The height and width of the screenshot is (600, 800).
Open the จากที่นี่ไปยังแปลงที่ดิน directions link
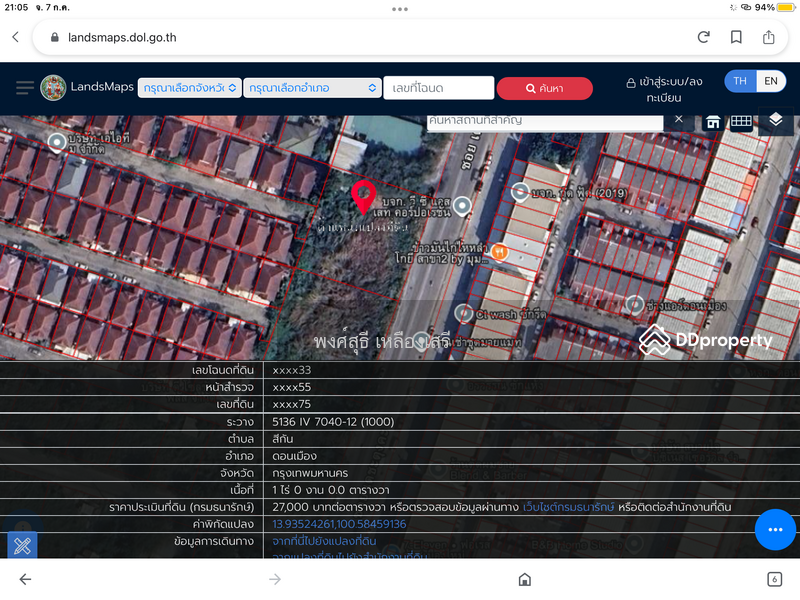pos(324,541)
